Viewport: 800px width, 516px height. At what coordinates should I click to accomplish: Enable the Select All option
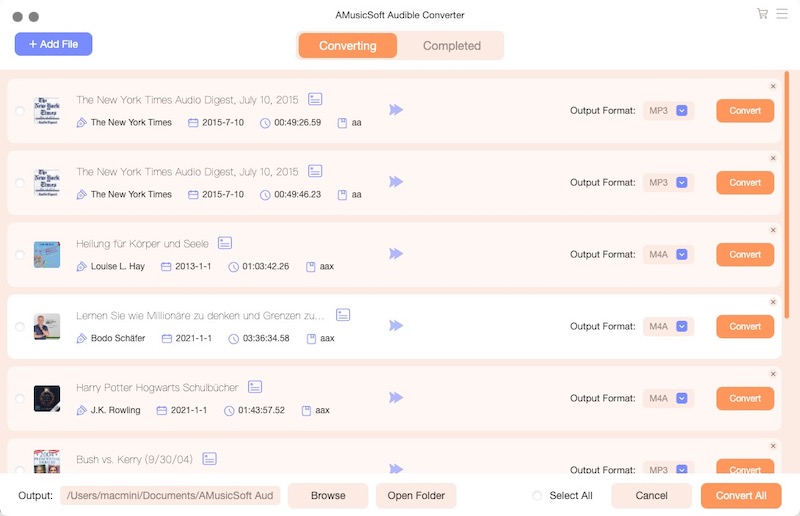537,496
